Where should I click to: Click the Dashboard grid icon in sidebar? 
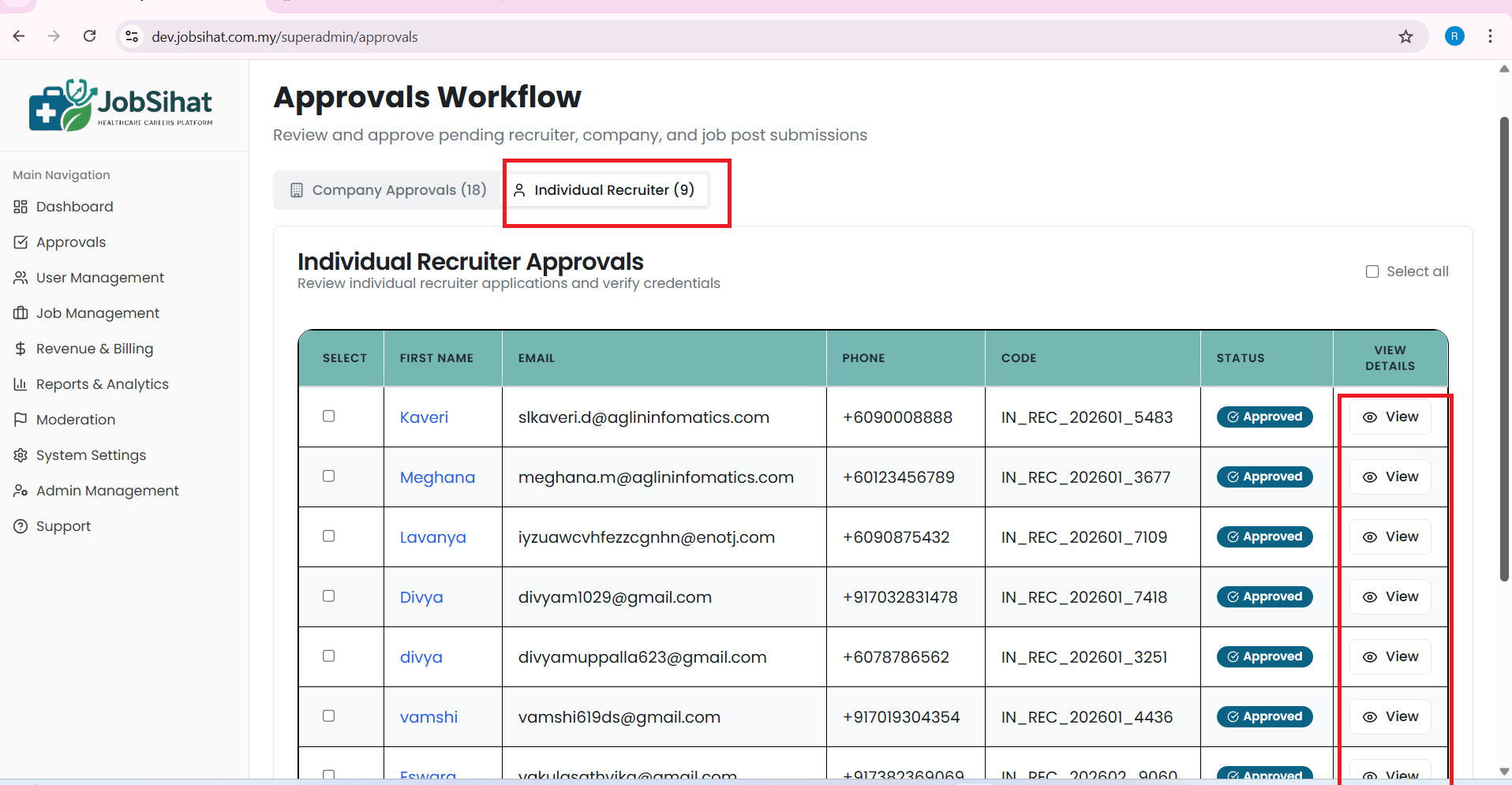point(21,207)
